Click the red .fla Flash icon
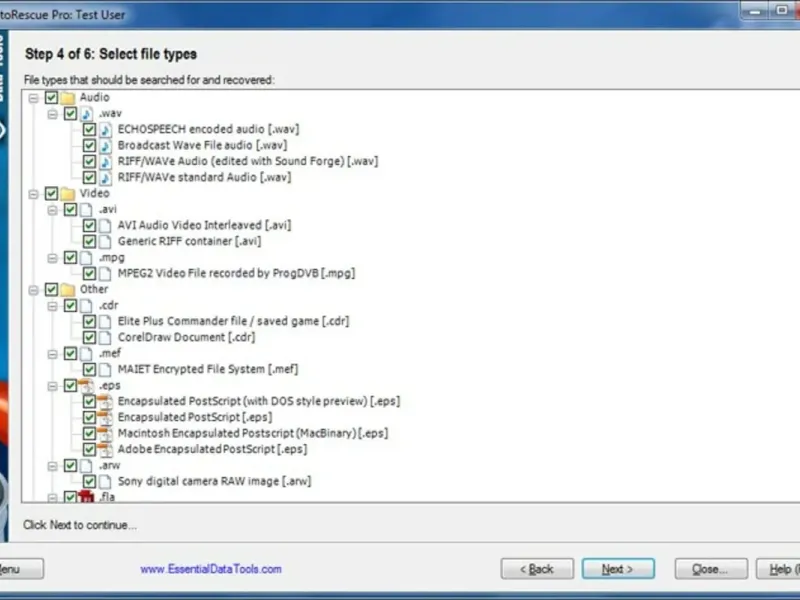This screenshot has height=600, width=800. [x=86, y=496]
